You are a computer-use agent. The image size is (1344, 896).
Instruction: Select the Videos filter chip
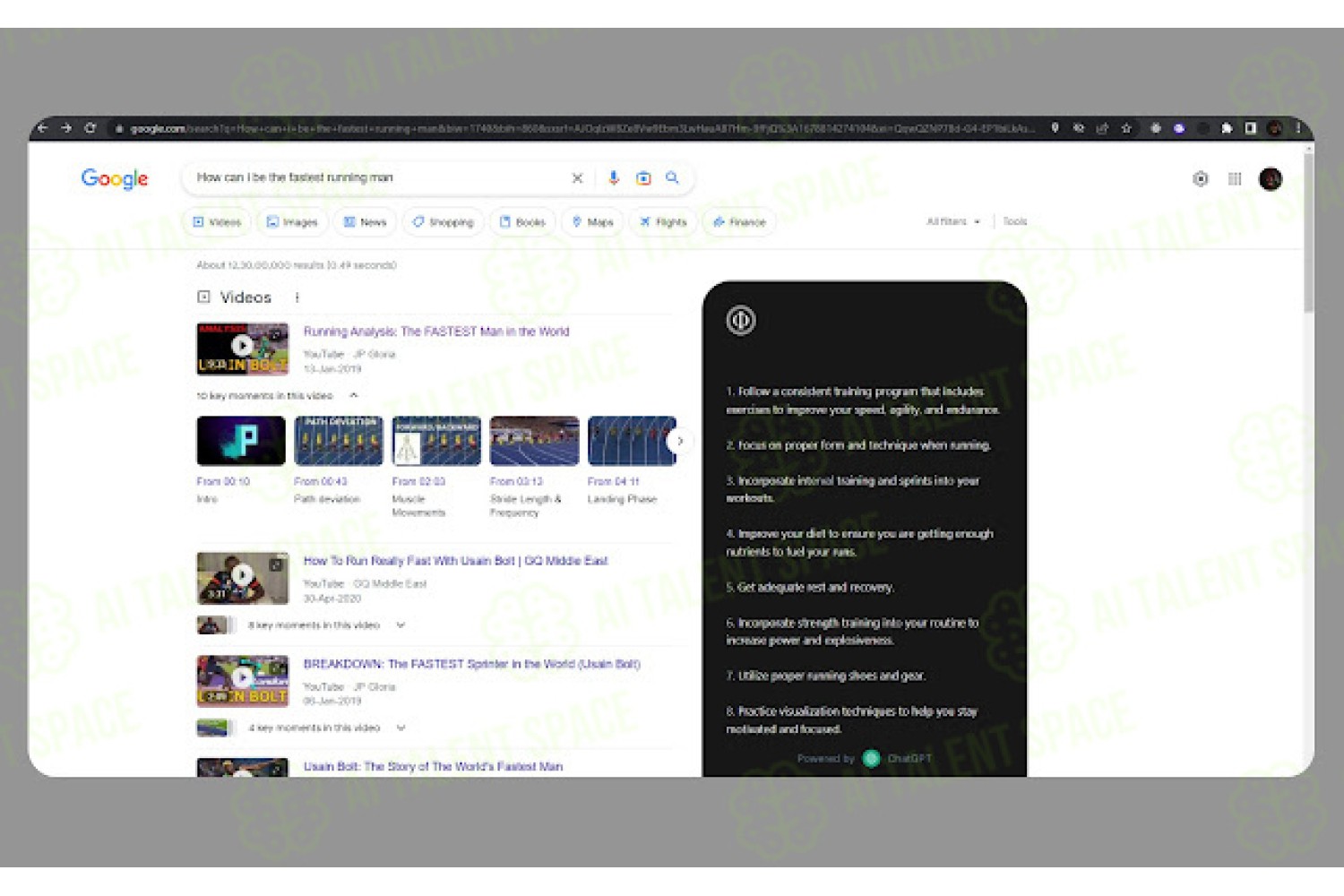[217, 221]
